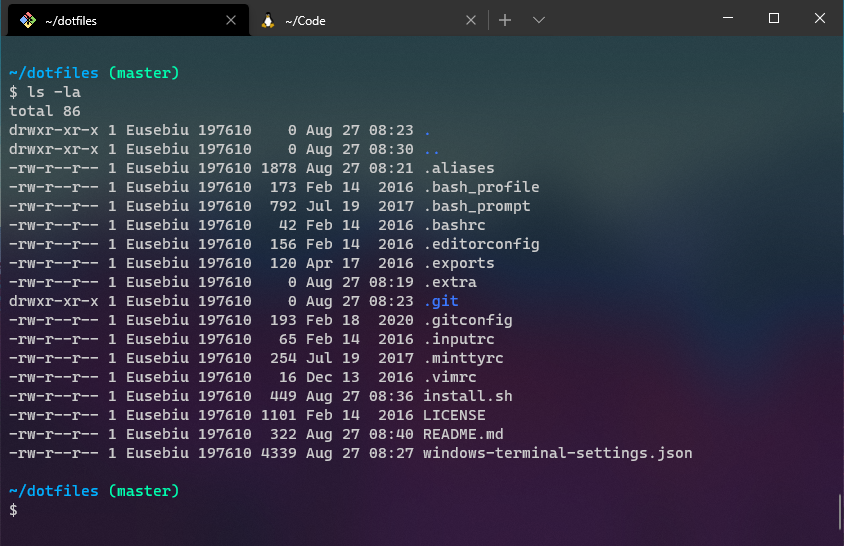Click the .bashrc file name
The height and width of the screenshot is (546, 844).
[455, 225]
